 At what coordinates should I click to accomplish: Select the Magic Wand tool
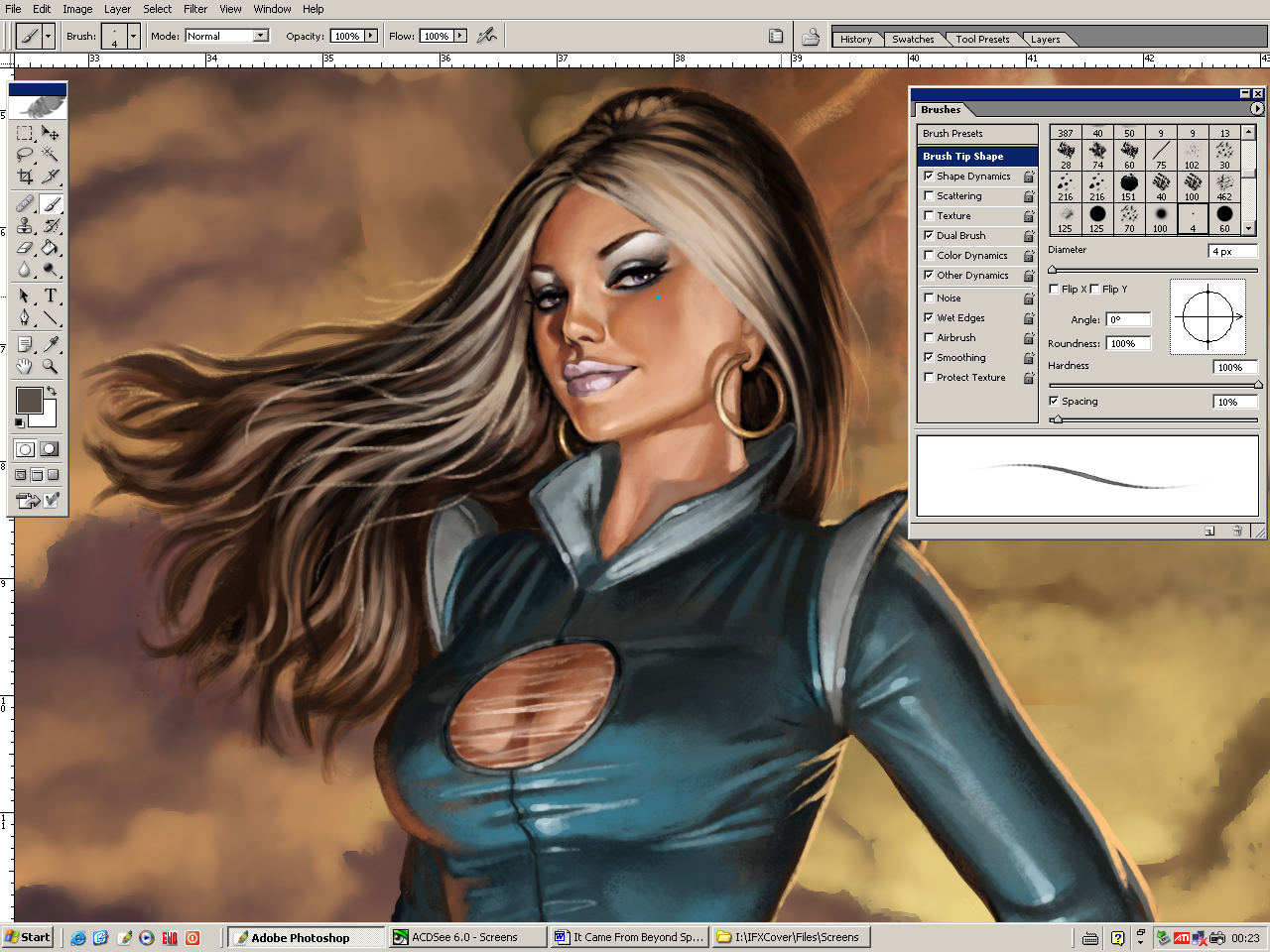pyautogui.click(x=51, y=155)
